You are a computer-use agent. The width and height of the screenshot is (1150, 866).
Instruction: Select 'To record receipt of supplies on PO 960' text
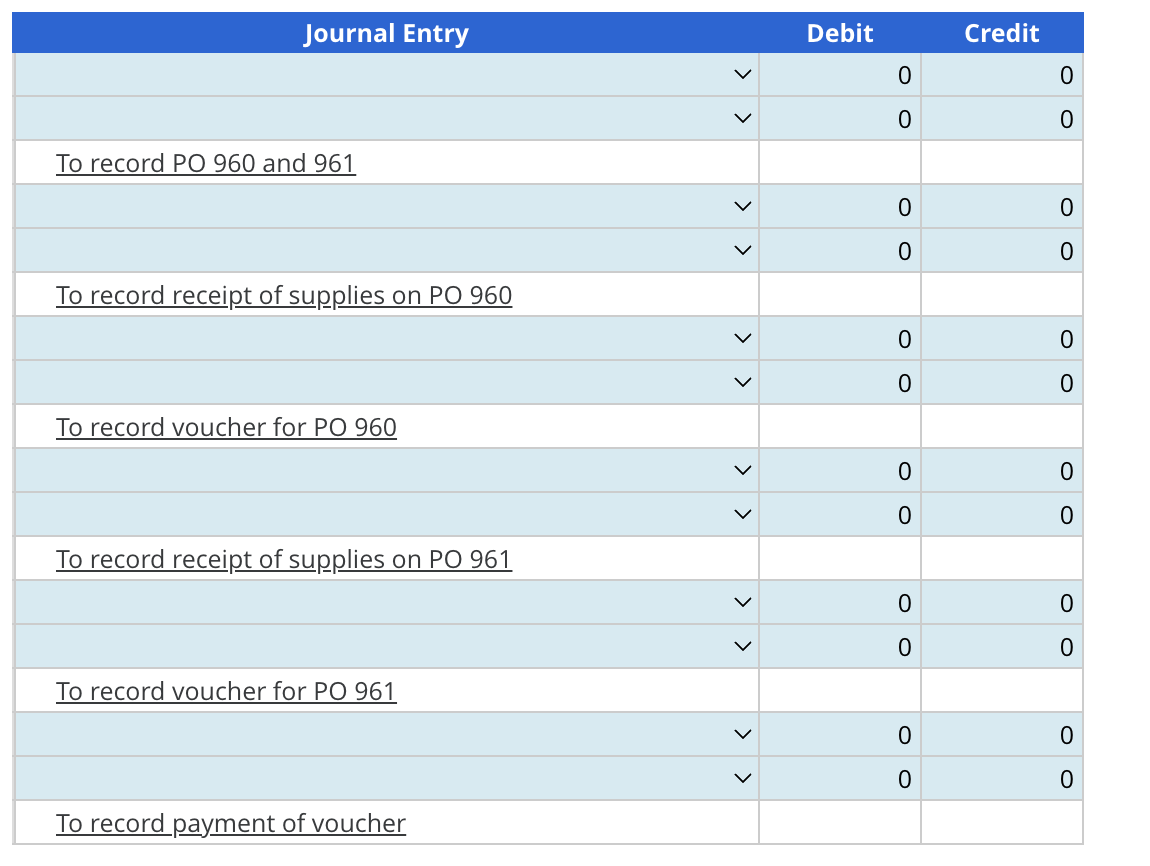[284, 295]
